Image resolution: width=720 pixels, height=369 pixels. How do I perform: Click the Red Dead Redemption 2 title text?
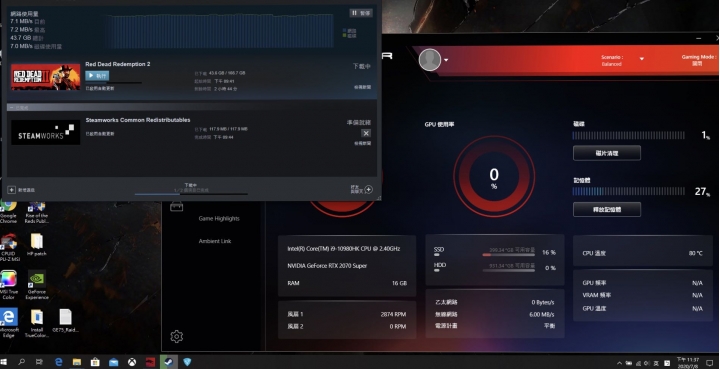(118, 64)
